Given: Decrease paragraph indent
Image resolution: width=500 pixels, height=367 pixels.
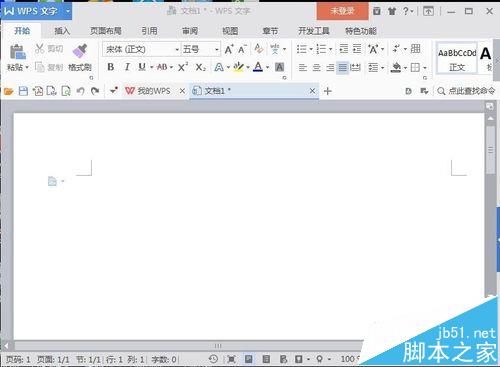Looking at the screenshot, I should pos(343,49).
